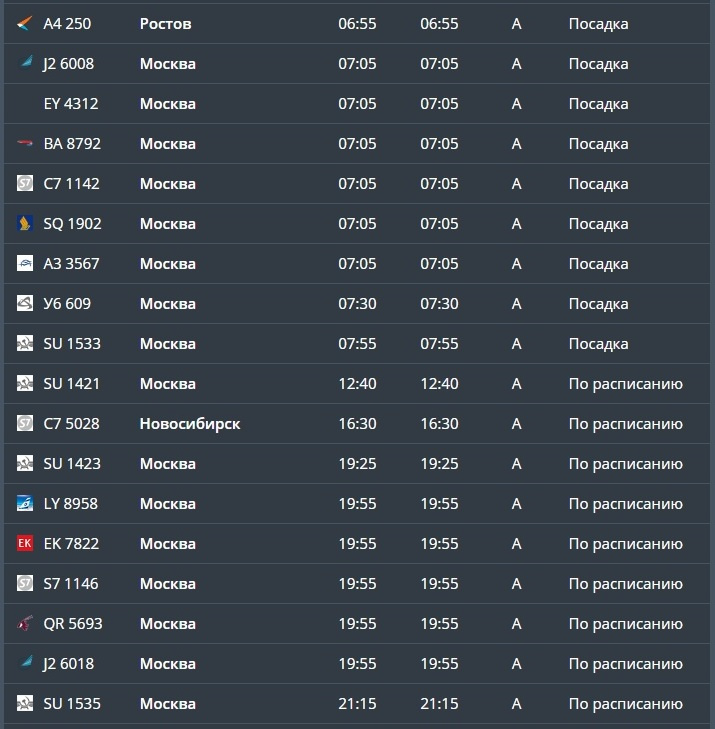Click the airline logo next to J2 6008
Screen dimensions: 715x729
(25, 63)
